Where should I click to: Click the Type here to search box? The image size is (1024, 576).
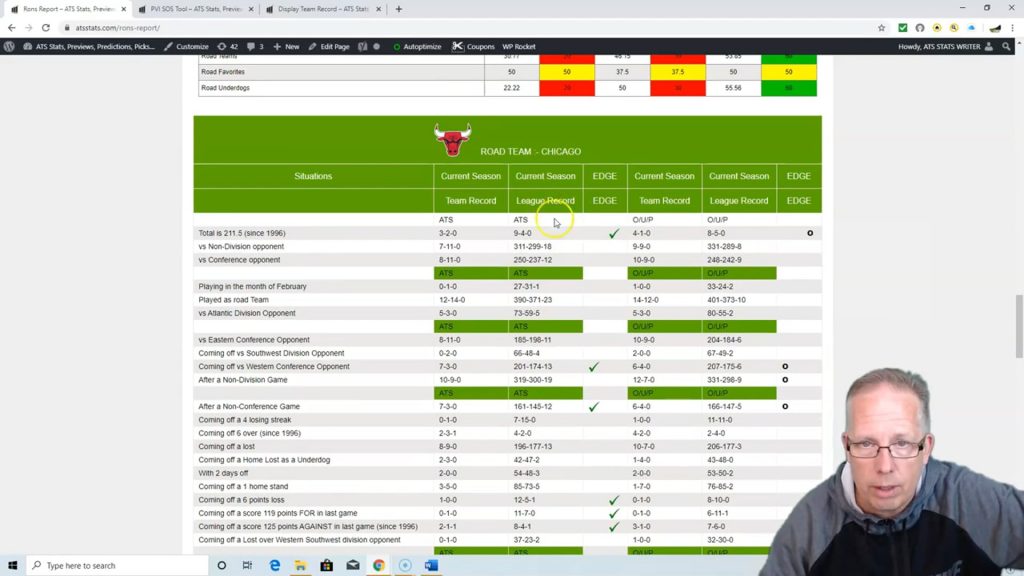(118, 565)
